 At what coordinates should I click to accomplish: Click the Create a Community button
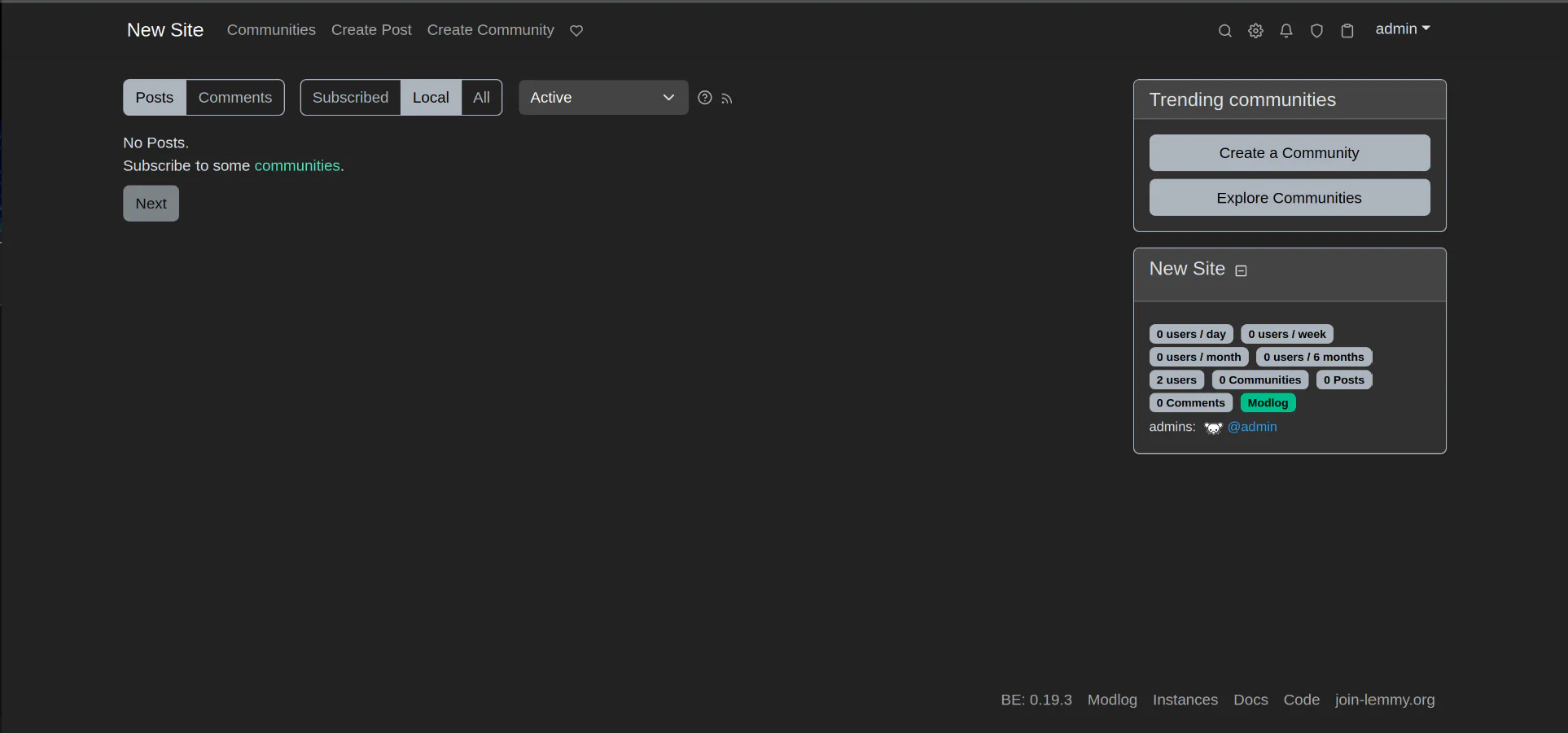(x=1289, y=153)
